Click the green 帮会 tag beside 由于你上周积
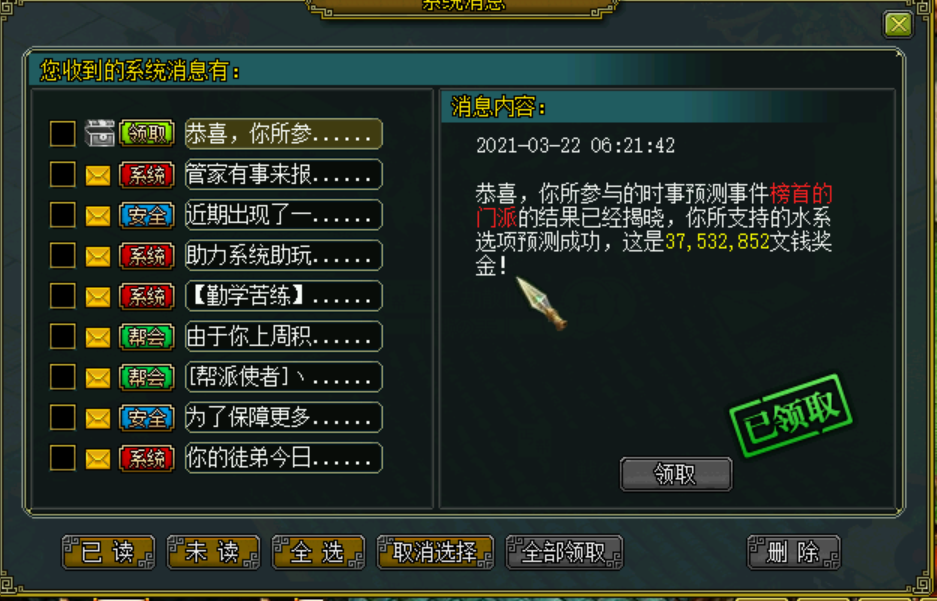Viewport: 937px width, 601px height. click(x=147, y=337)
